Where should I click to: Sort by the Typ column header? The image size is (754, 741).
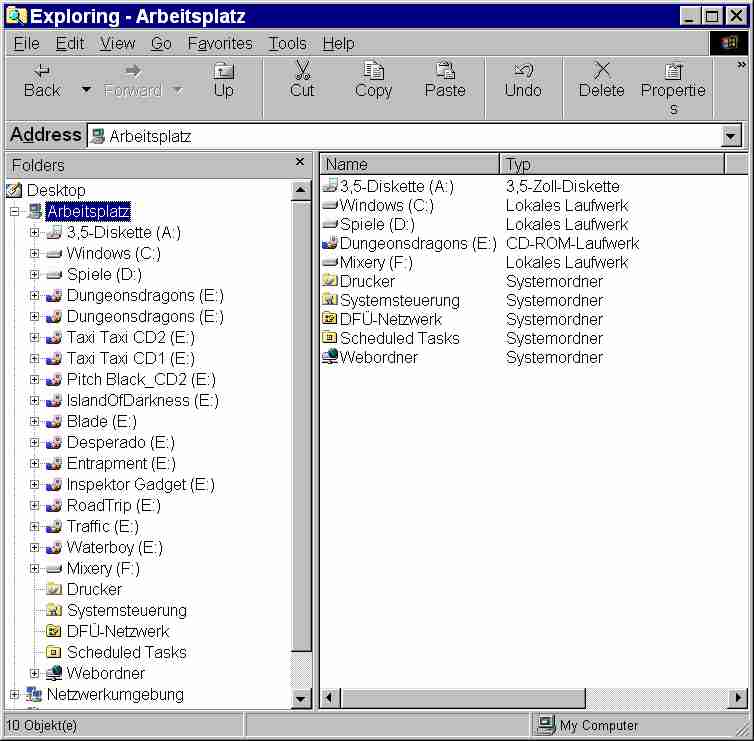pos(610,164)
